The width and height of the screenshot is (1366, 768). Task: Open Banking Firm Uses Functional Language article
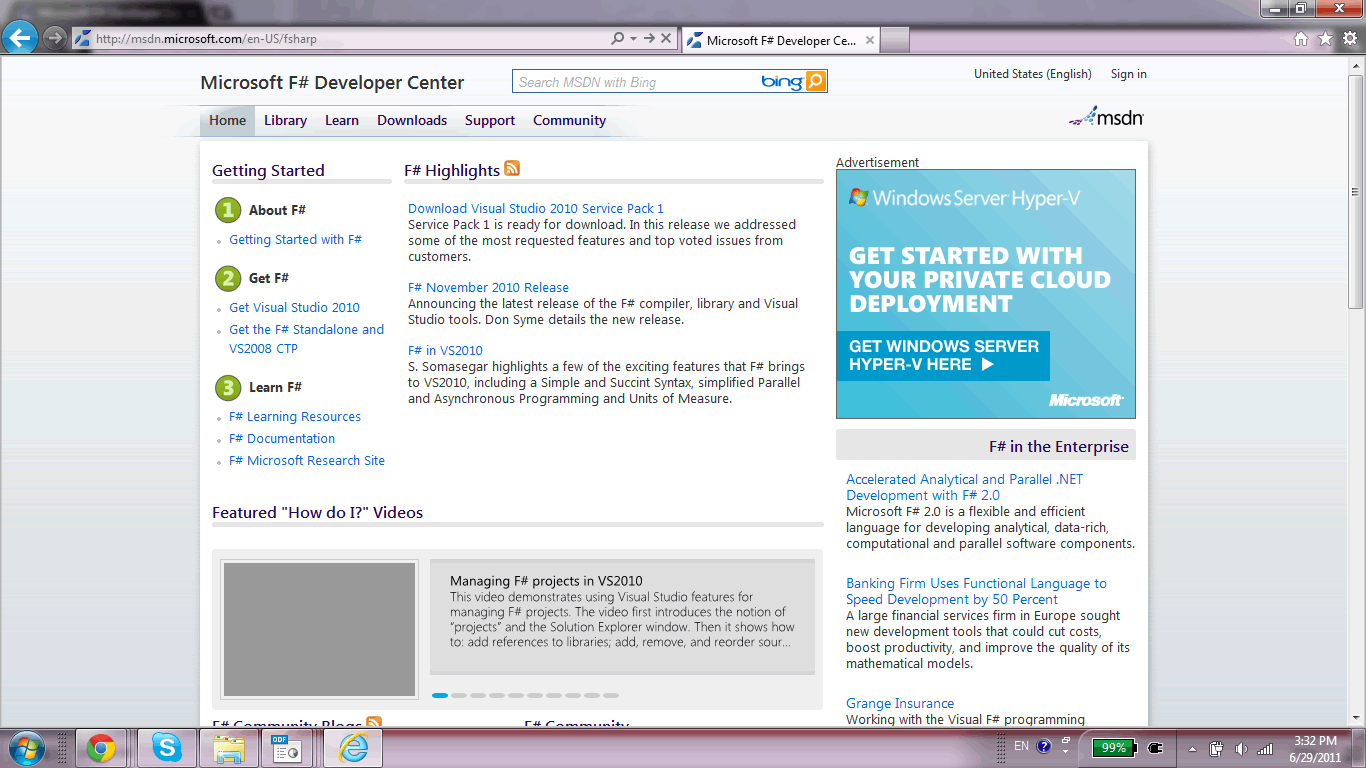(976, 591)
